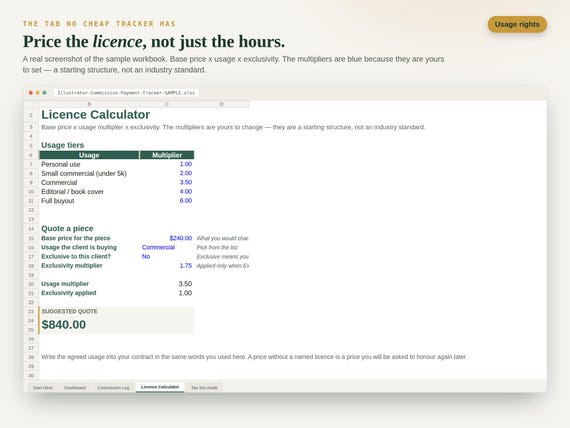
Task: Select column C header
Action: [x=167, y=104]
